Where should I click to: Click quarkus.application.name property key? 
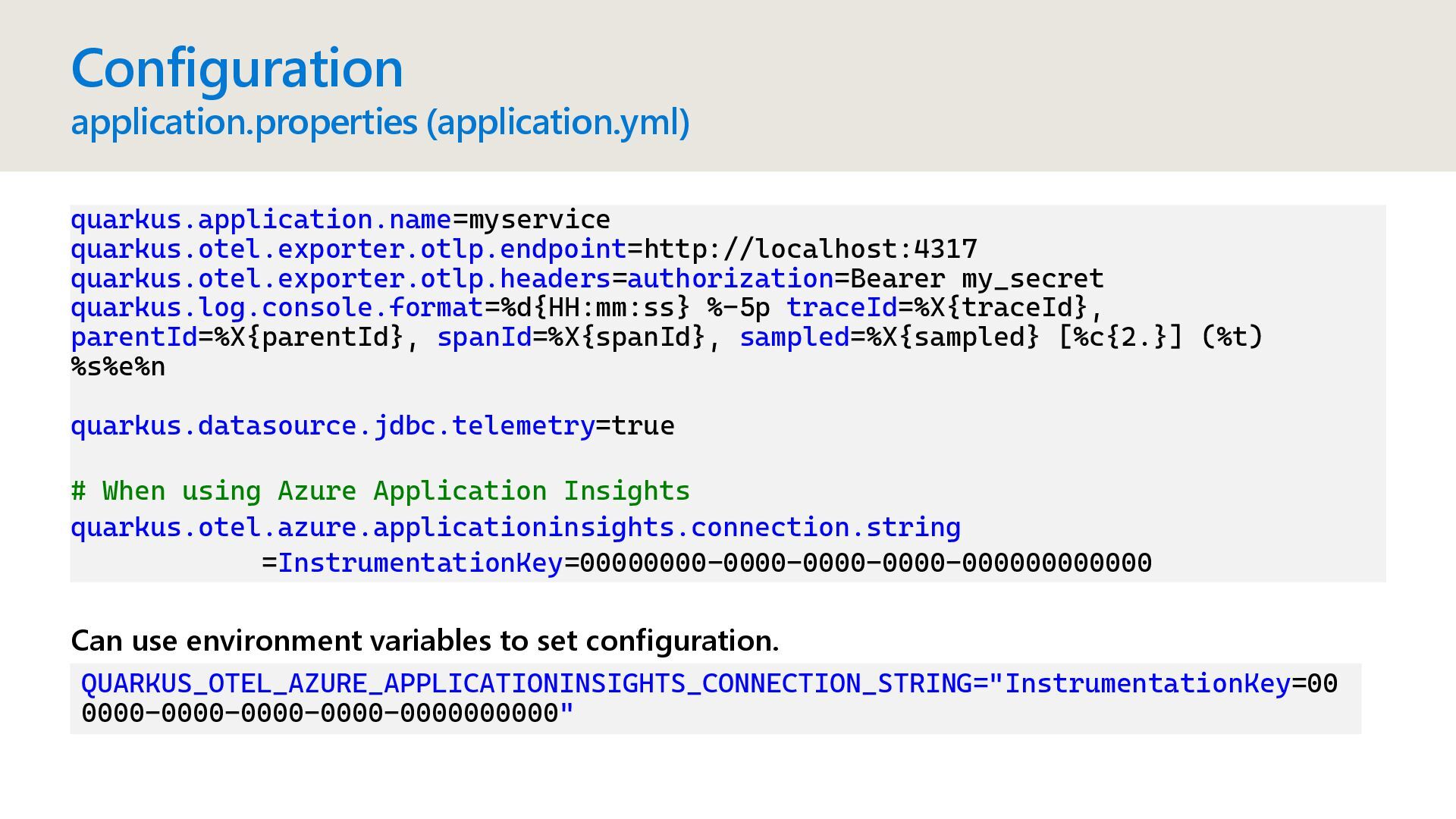[261, 220]
